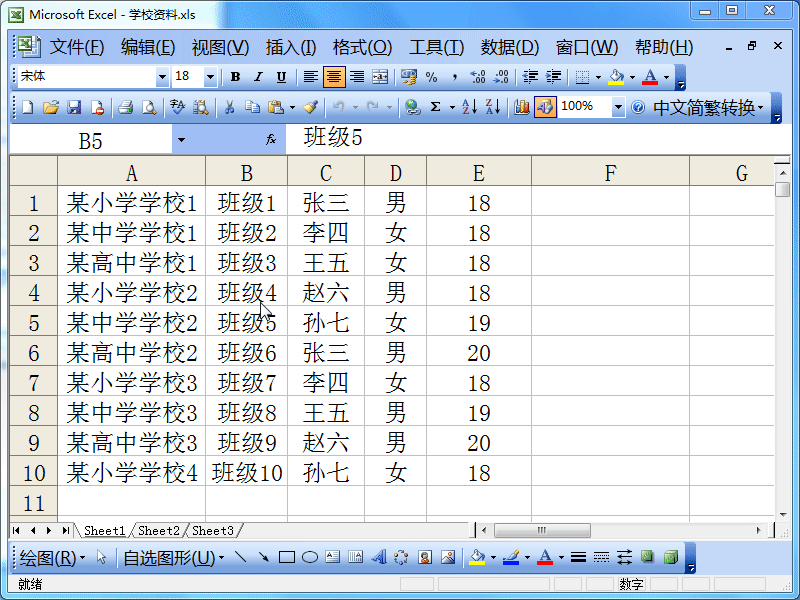Cut selection with the scissors icon
Image resolution: width=800 pixels, height=600 pixels.
229,108
